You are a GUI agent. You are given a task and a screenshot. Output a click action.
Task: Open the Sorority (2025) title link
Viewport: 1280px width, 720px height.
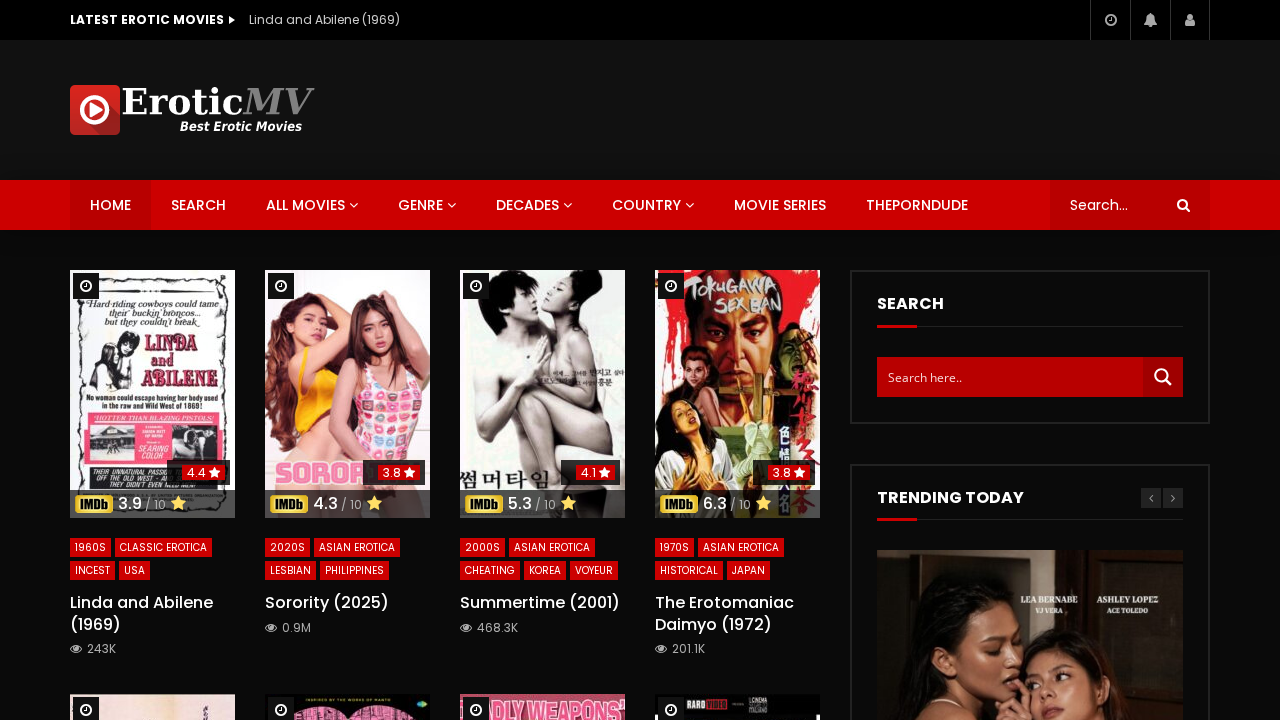coord(326,602)
